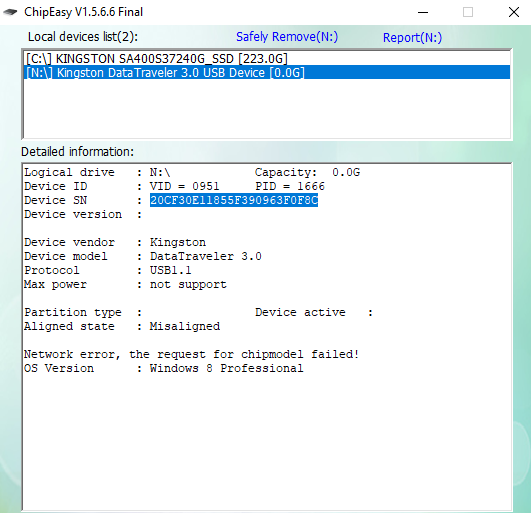The width and height of the screenshot is (531, 513).
Task: Click the Device vendor Kingston line
Action: 115,242
